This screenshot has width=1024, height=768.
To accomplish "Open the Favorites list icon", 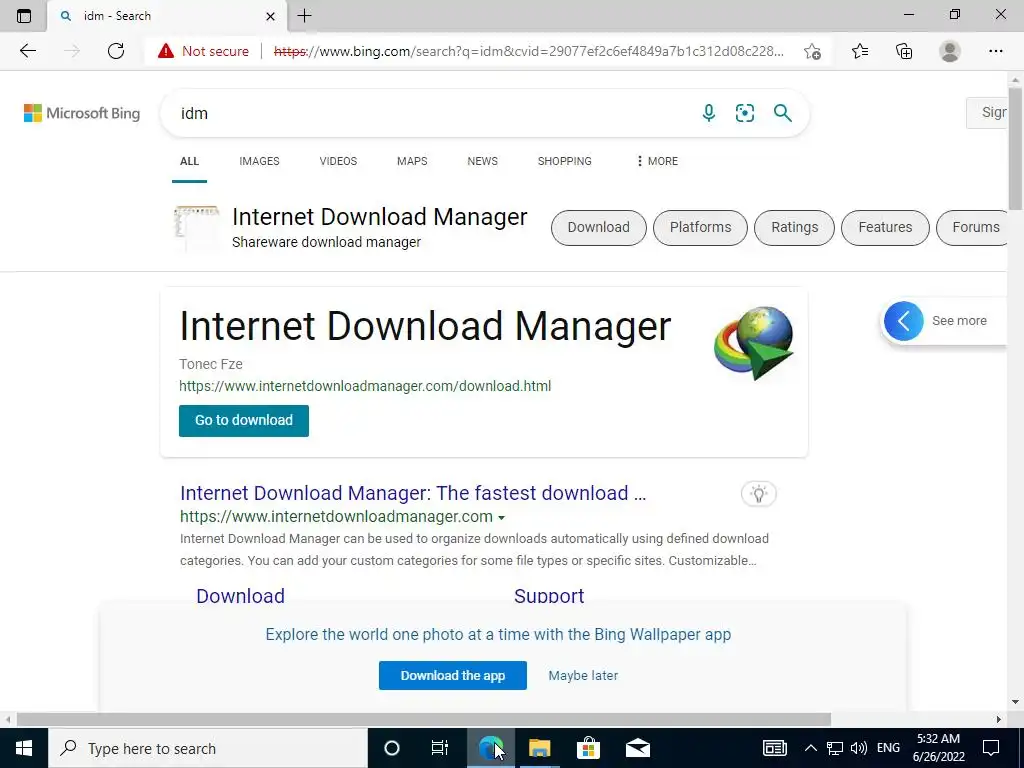I will (x=859, y=51).
